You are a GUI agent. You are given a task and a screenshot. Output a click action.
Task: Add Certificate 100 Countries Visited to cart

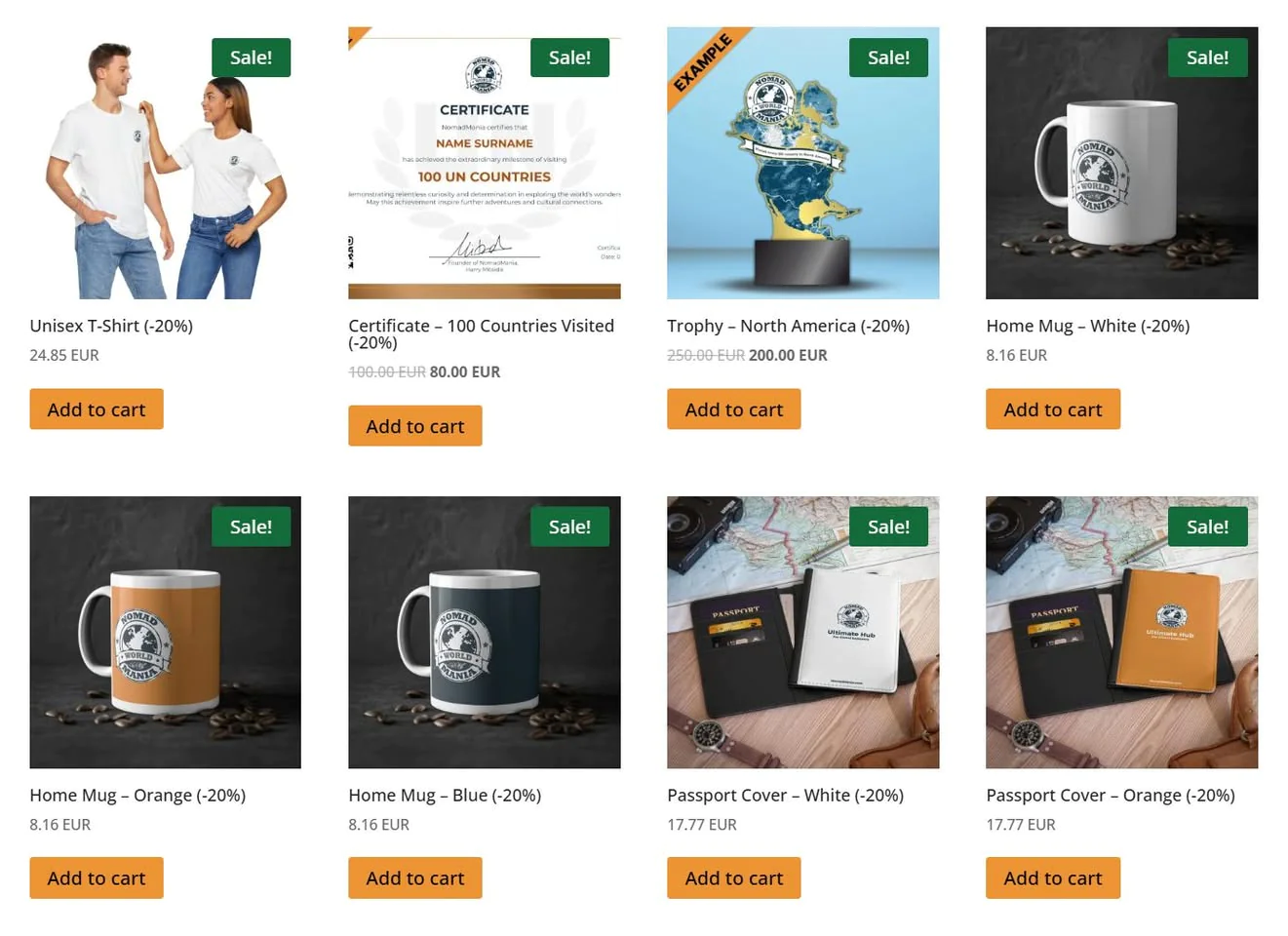click(x=415, y=426)
